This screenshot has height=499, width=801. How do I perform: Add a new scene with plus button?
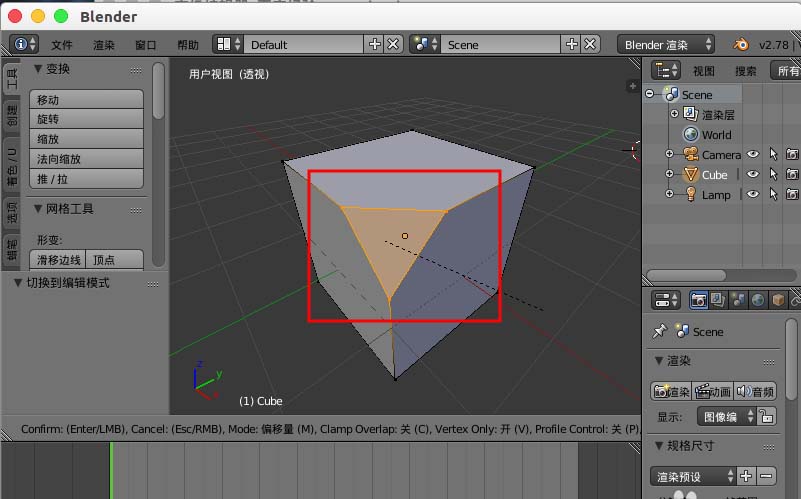572,44
